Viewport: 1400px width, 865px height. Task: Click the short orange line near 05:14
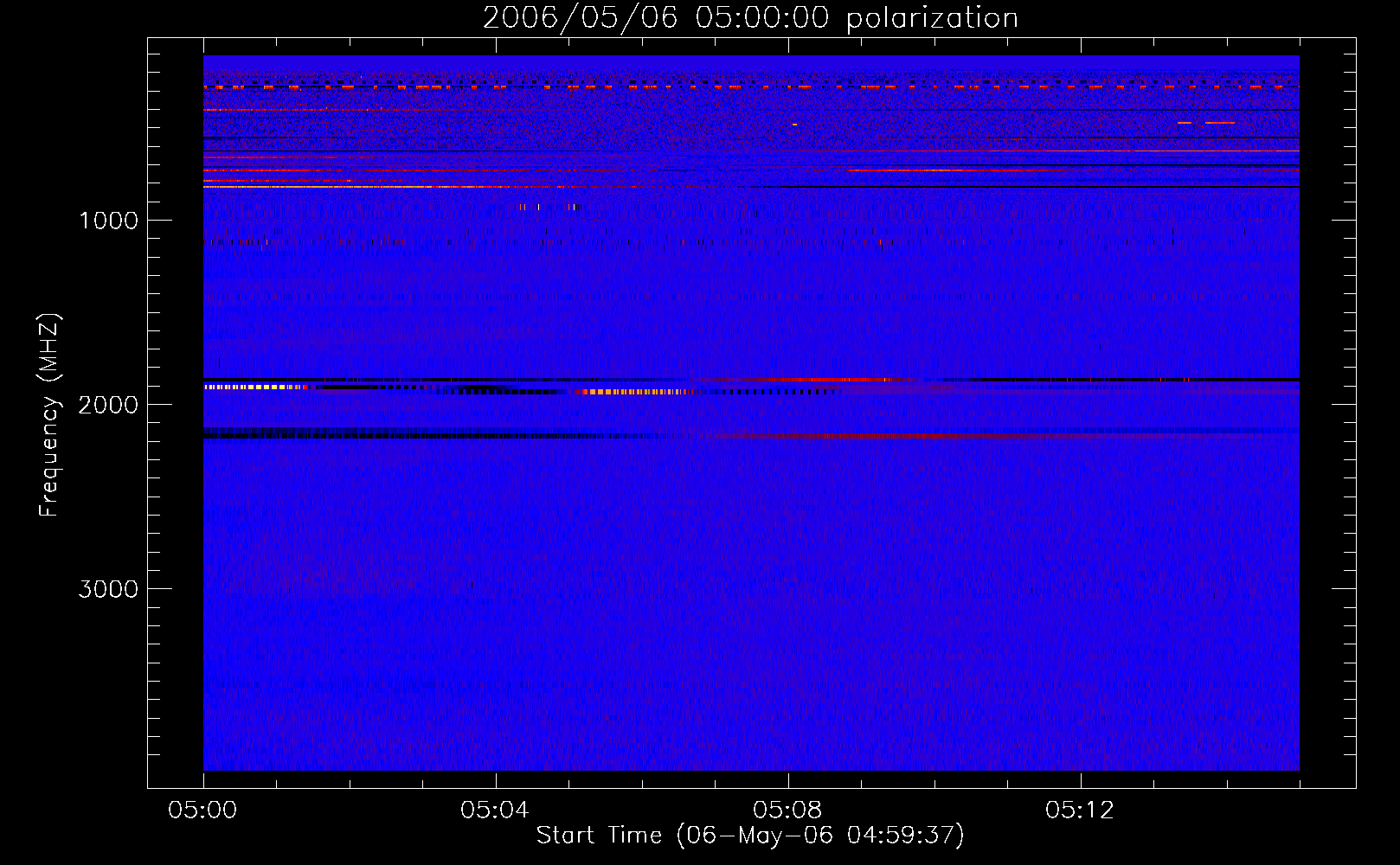[1220, 123]
